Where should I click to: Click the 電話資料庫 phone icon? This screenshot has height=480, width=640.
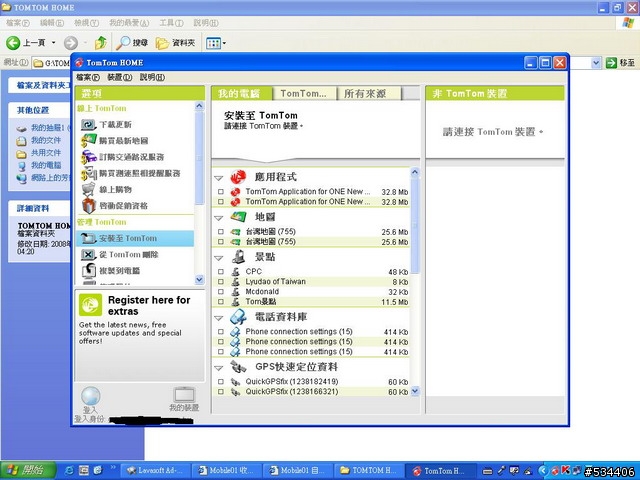click(x=238, y=317)
